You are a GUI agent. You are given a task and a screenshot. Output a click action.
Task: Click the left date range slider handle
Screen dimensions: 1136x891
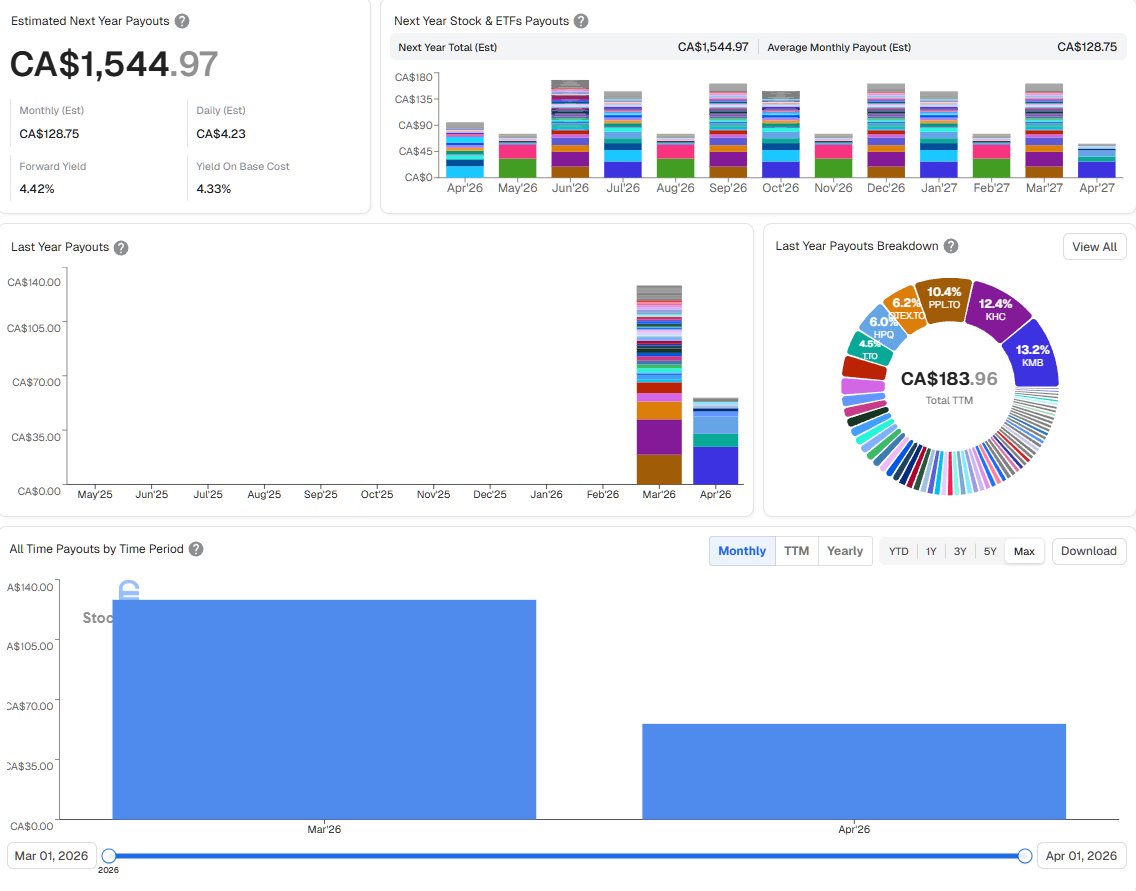(x=109, y=856)
